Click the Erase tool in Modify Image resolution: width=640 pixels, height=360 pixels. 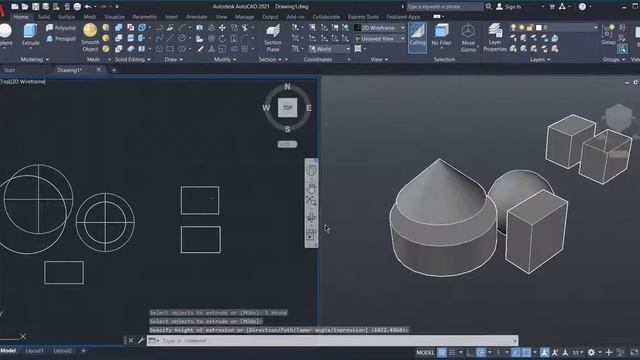(200, 49)
